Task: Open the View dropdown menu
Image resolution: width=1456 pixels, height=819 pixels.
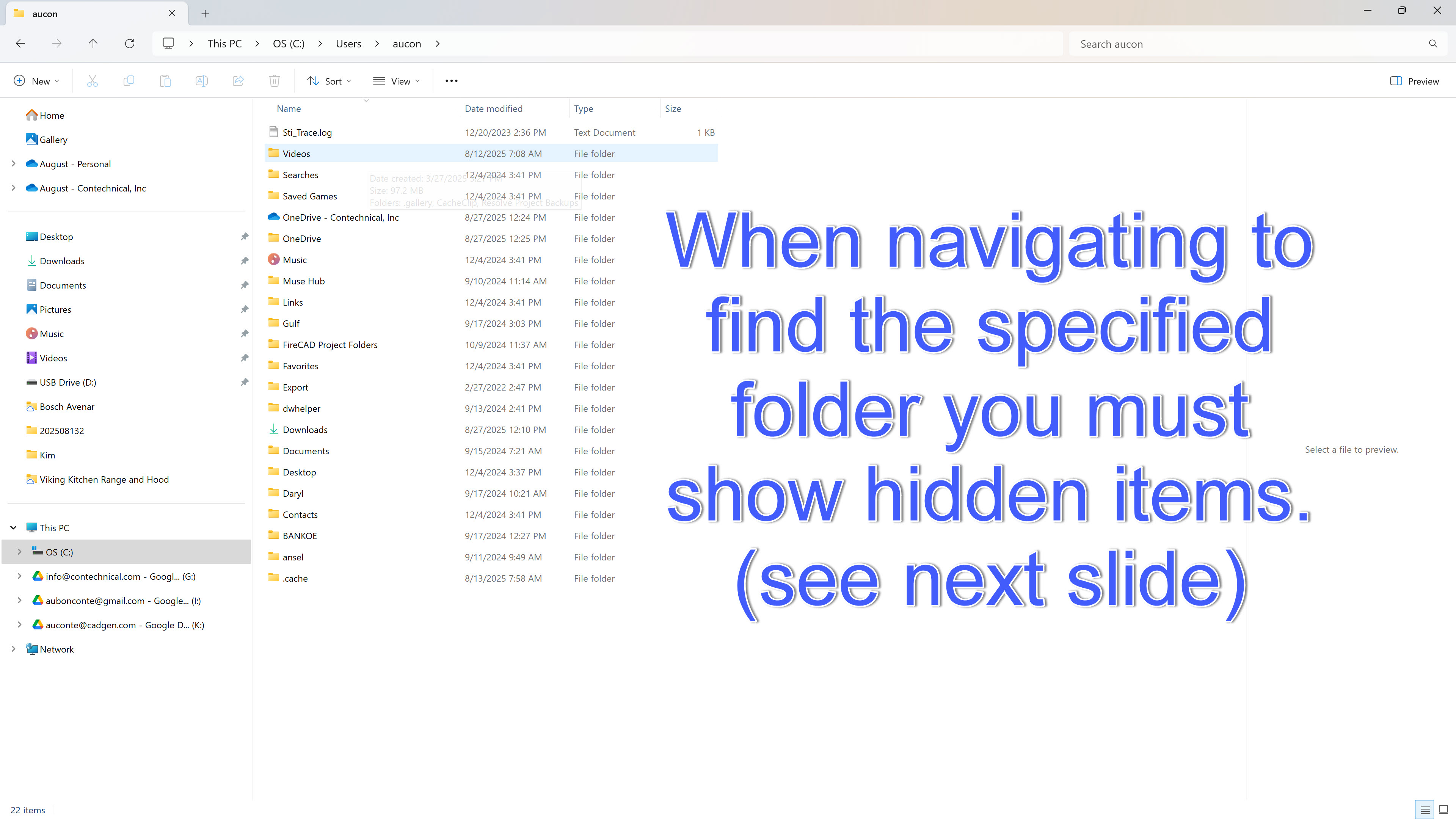Action: (x=396, y=81)
